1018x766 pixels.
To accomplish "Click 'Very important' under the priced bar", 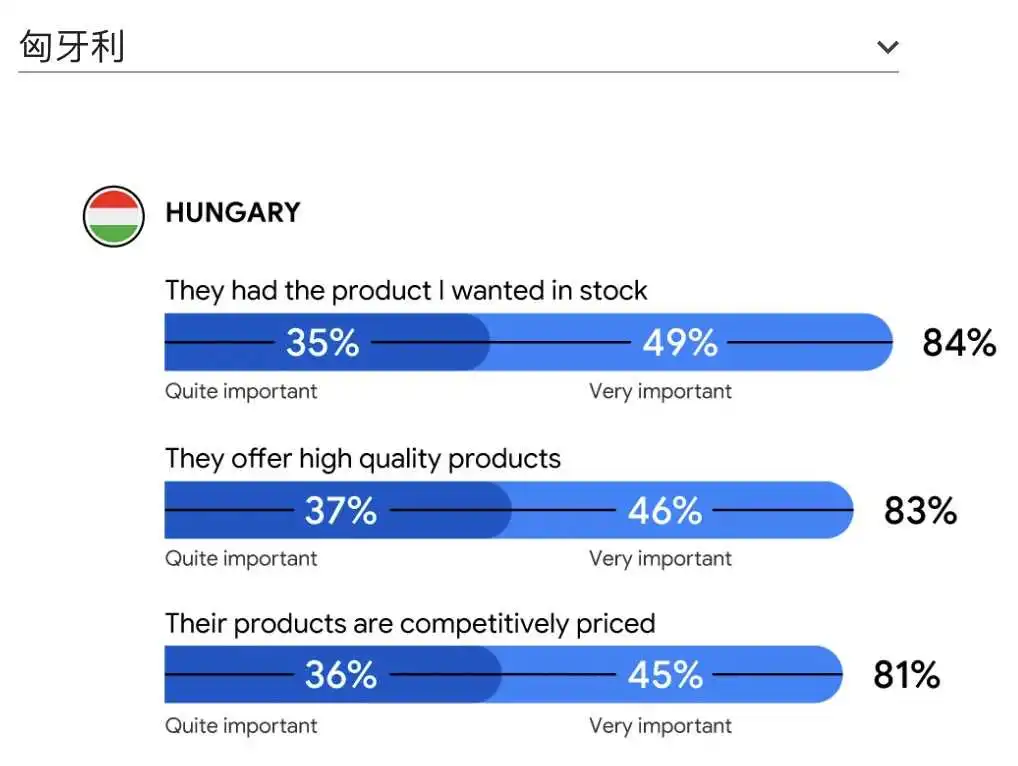I will click(660, 725).
